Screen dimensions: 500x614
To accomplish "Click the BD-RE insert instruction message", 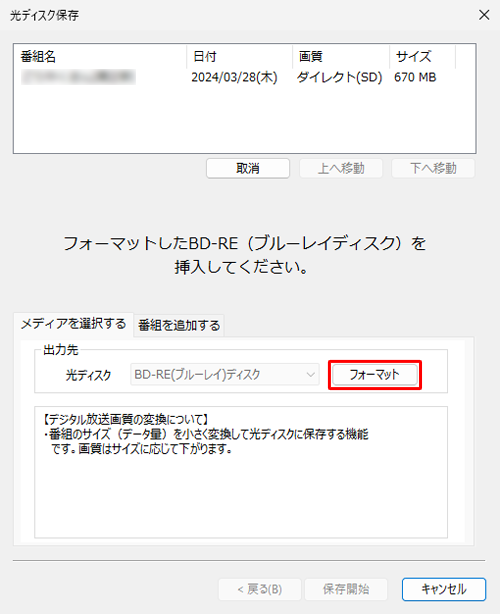I will click(x=245, y=255).
